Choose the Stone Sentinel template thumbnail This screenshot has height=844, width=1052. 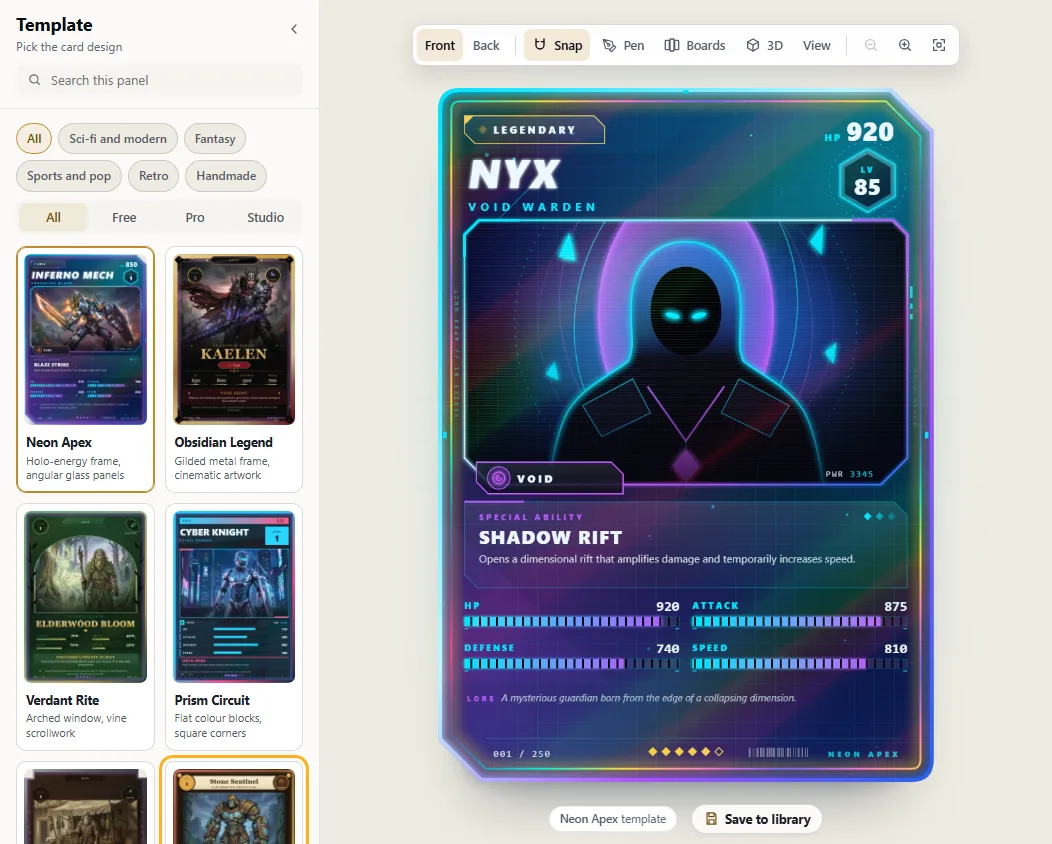pos(234,806)
